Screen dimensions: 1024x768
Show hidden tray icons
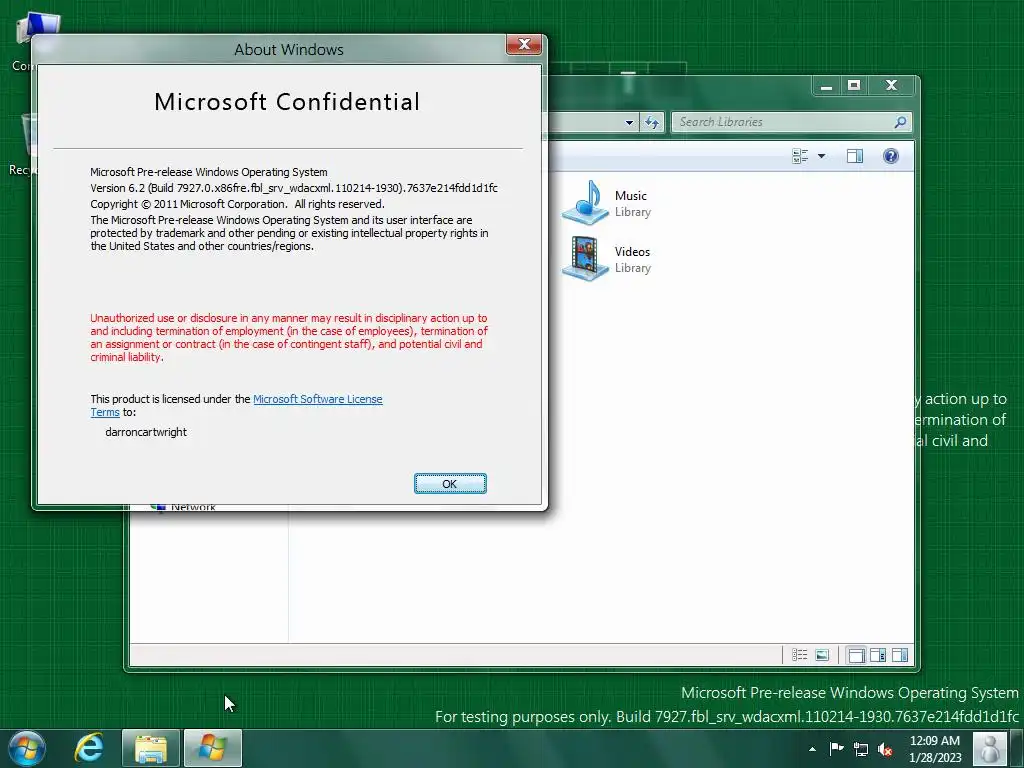(812, 749)
